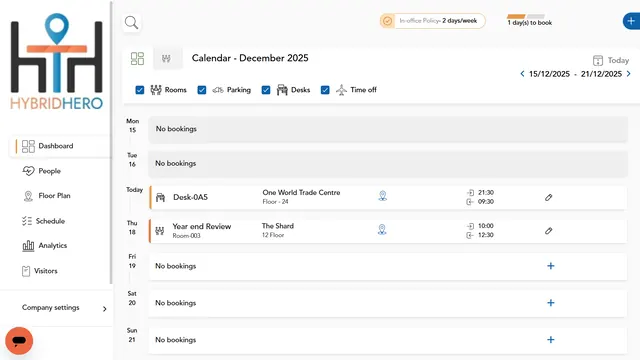Screen dimensions: 640x360
Task: Click the Rooms filter icon
Action: coord(156,90)
